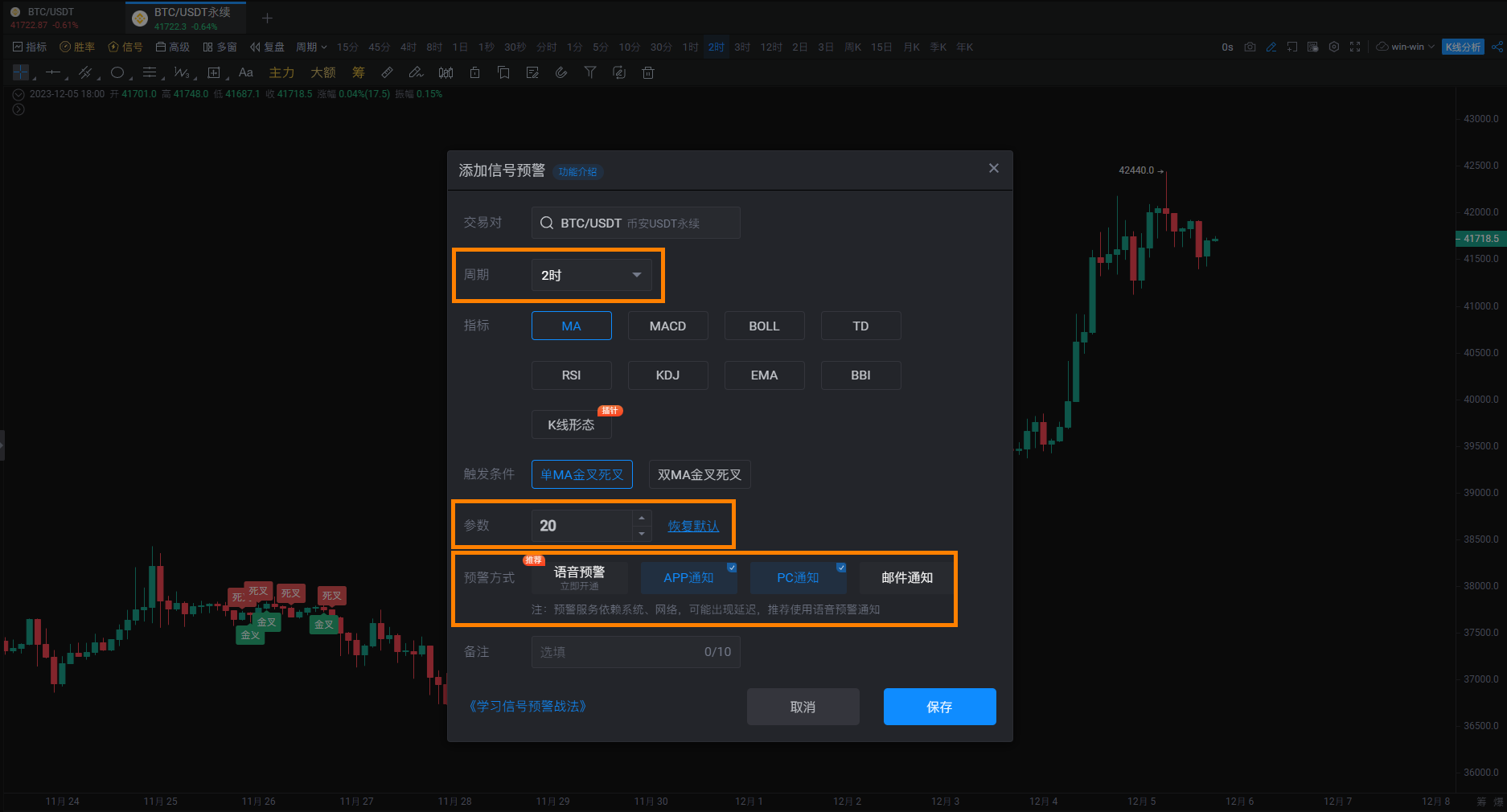Choose the K线形态 indicator option
The image size is (1507, 812).
(572, 424)
